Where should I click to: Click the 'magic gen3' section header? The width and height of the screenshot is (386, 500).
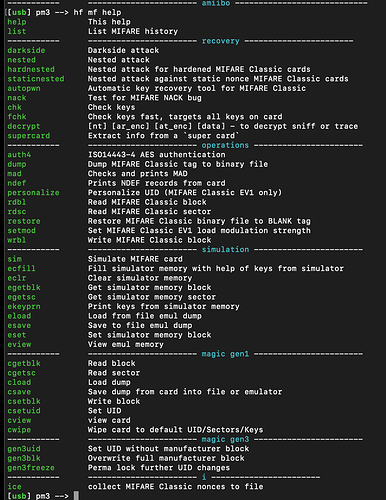point(225,439)
